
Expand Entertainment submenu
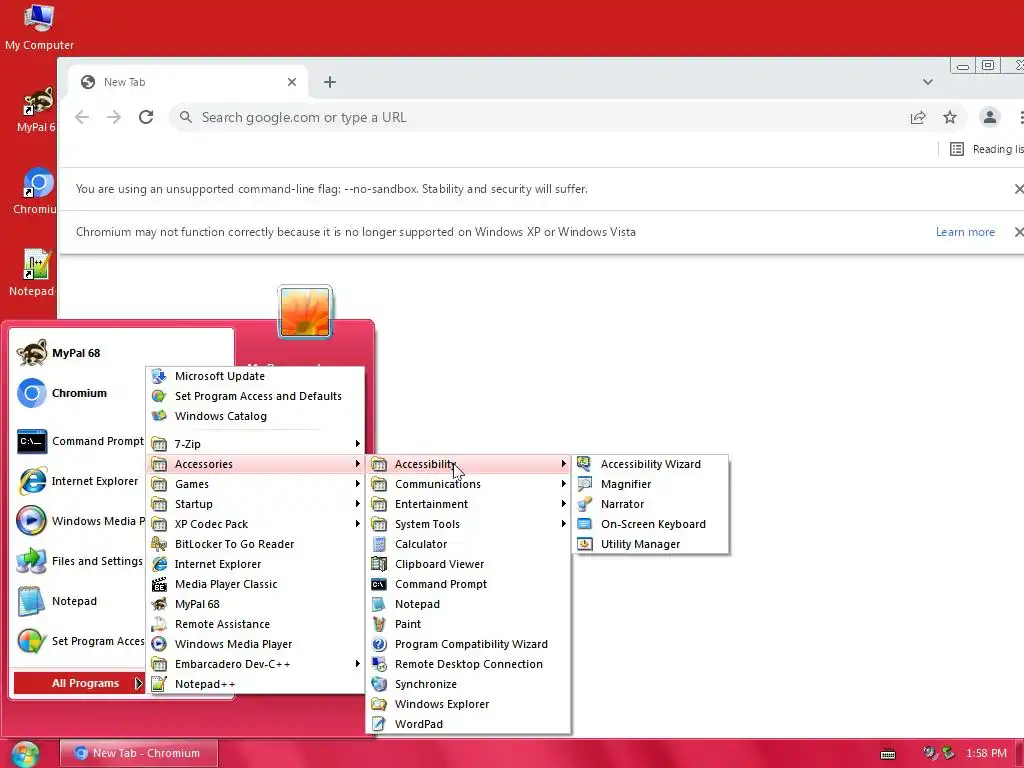pos(468,504)
